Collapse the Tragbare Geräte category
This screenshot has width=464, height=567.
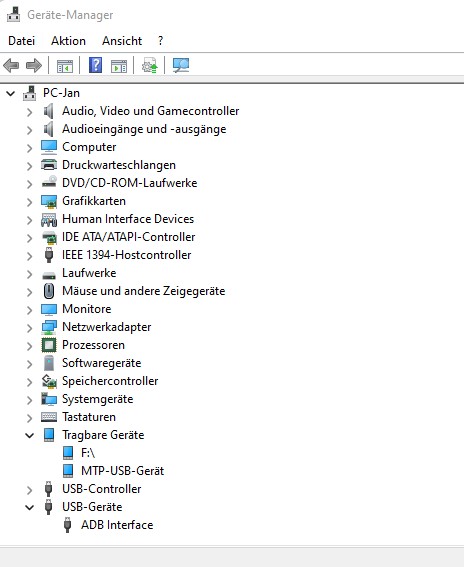[30, 435]
